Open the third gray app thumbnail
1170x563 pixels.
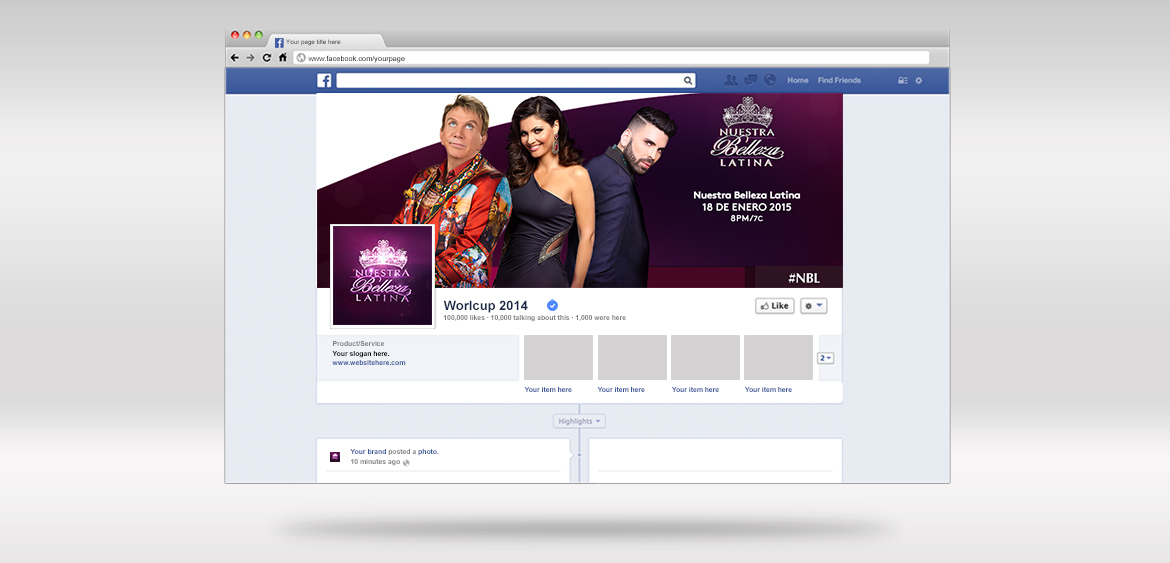pyautogui.click(x=705, y=357)
